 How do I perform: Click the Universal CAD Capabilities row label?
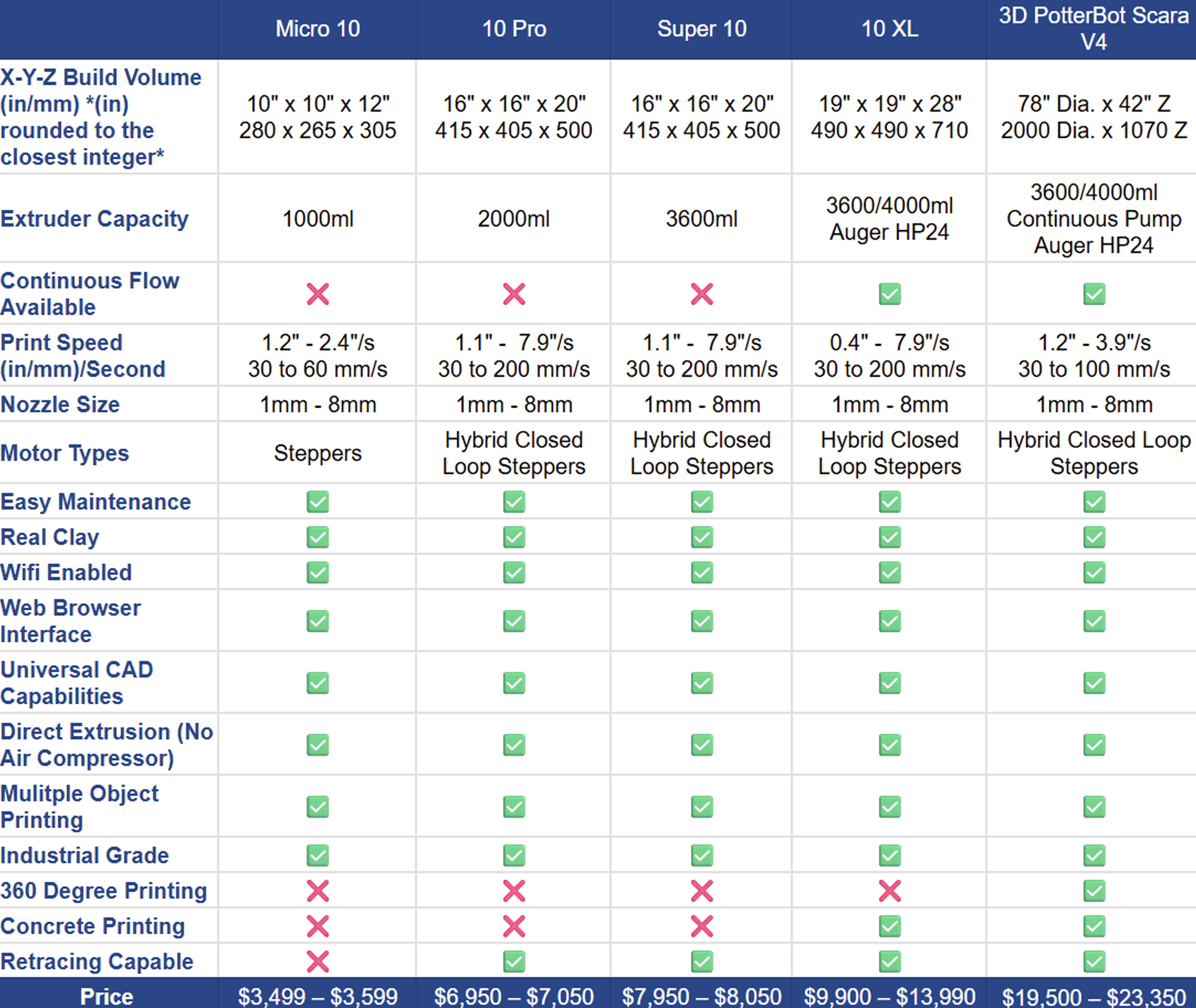77,683
